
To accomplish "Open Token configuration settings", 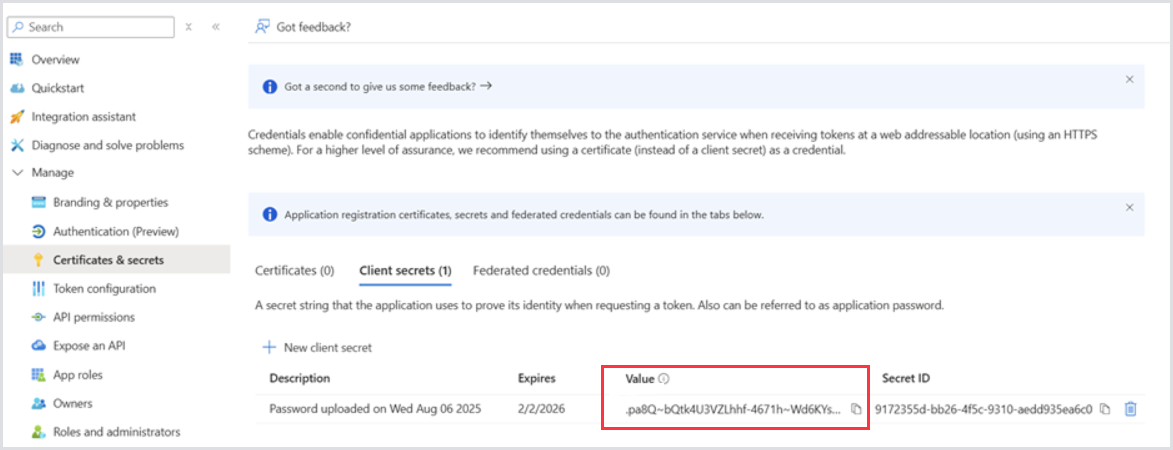I will click(x=104, y=289).
